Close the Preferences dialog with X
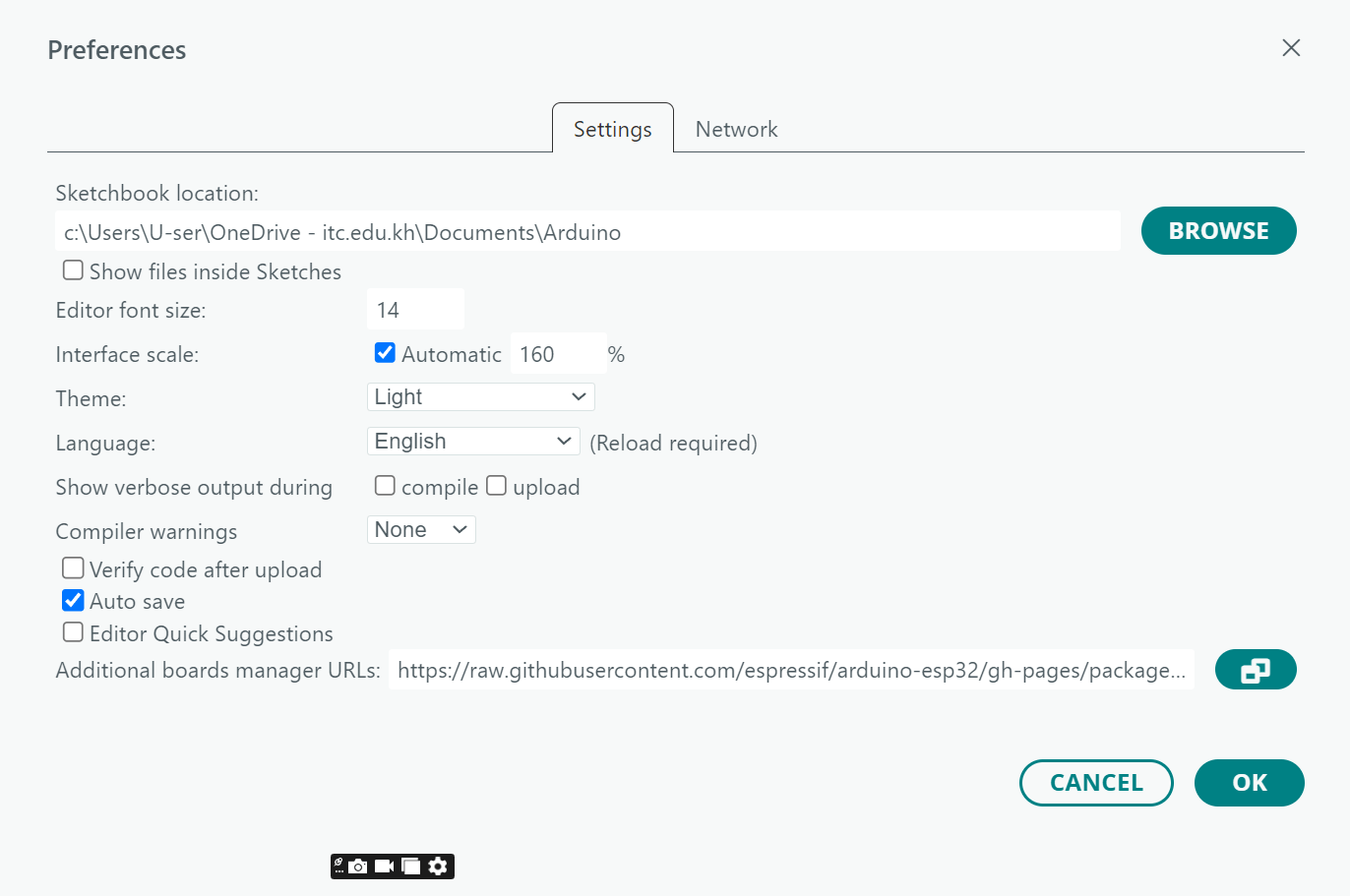Screen dimensions: 1350x896 tap(1291, 48)
